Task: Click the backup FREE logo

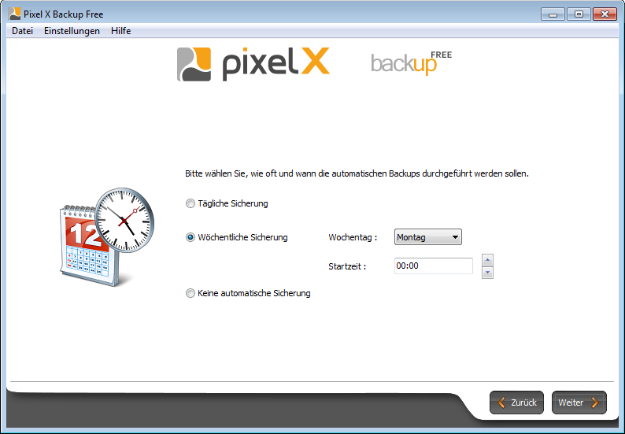Action: [x=411, y=63]
